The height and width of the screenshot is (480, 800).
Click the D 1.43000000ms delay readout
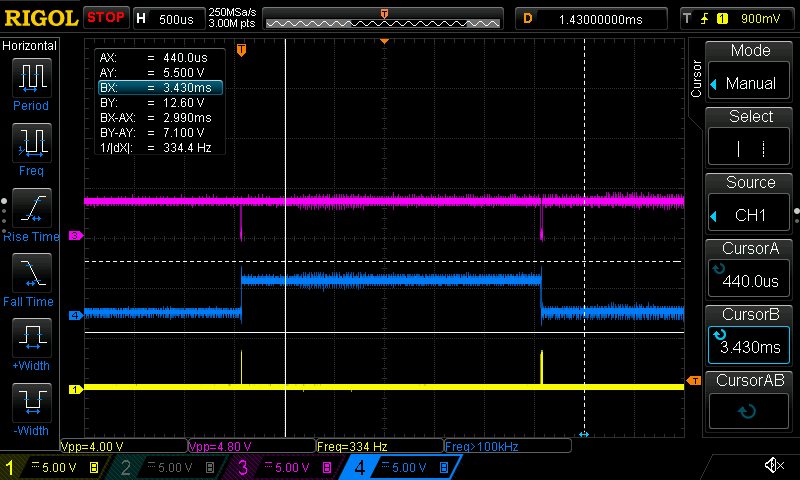pos(591,19)
